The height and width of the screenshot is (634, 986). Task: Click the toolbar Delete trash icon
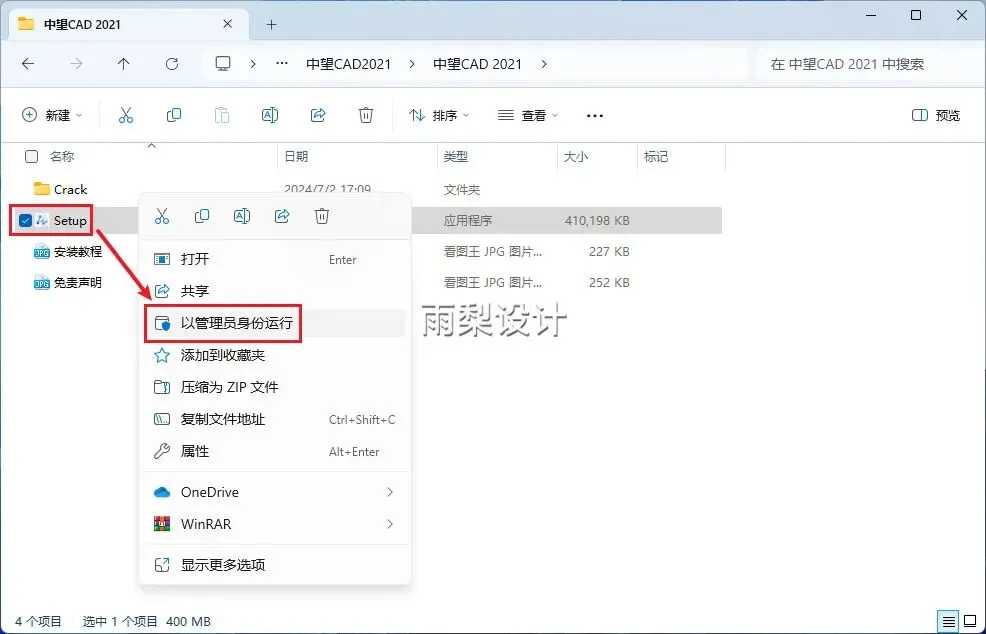pos(366,115)
